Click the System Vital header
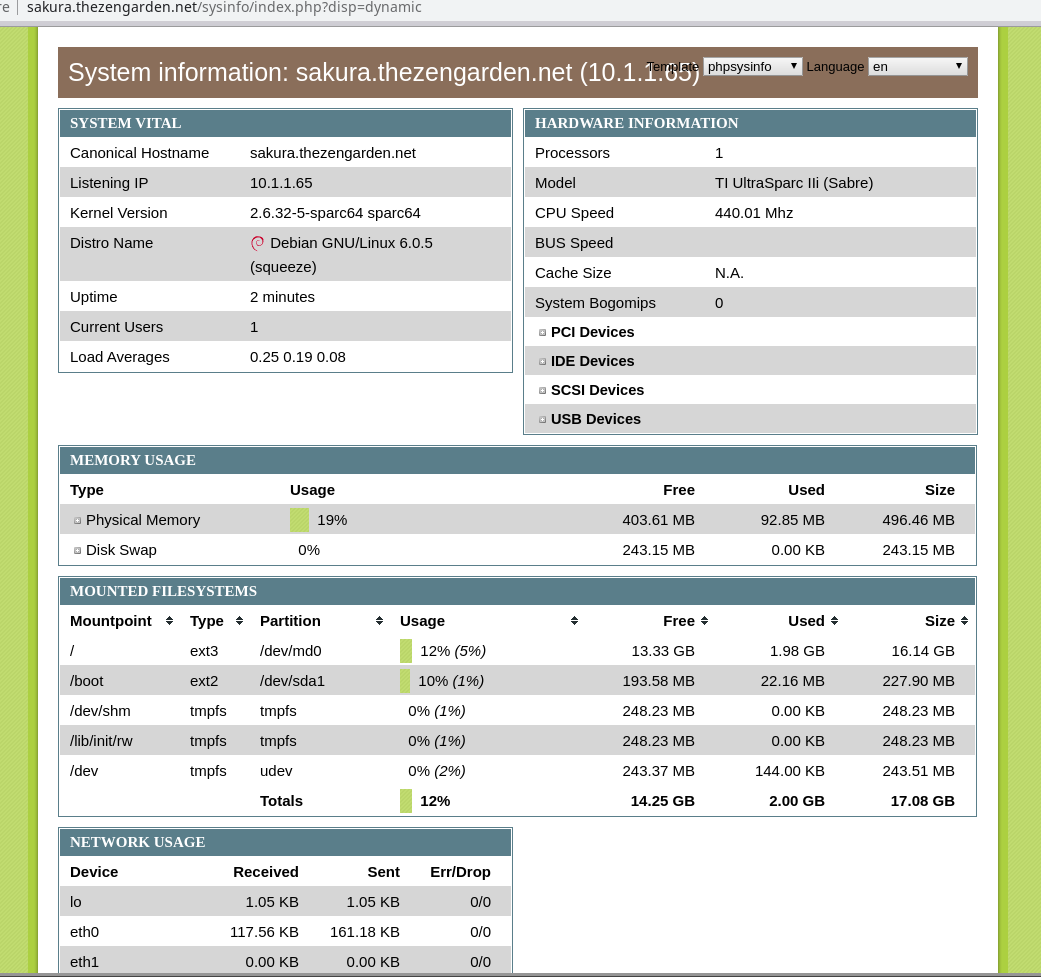This screenshot has width=1041, height=977. pyautogui.click(x=285, y=123)
